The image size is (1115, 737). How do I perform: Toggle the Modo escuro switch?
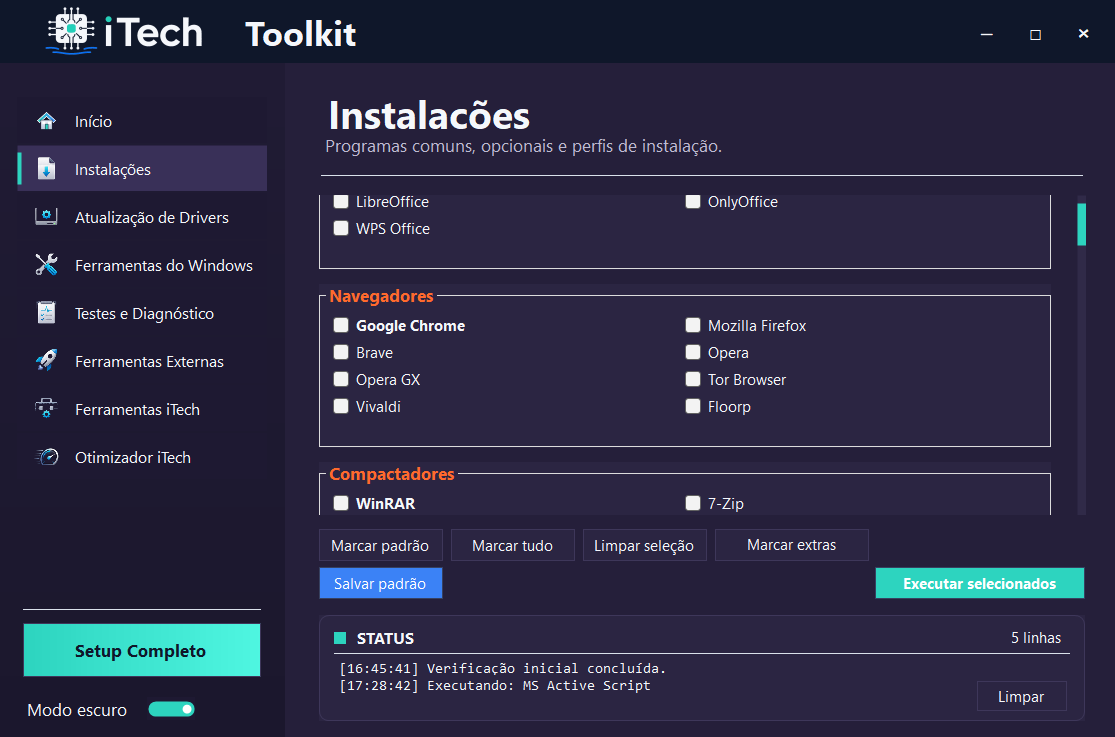171,709
